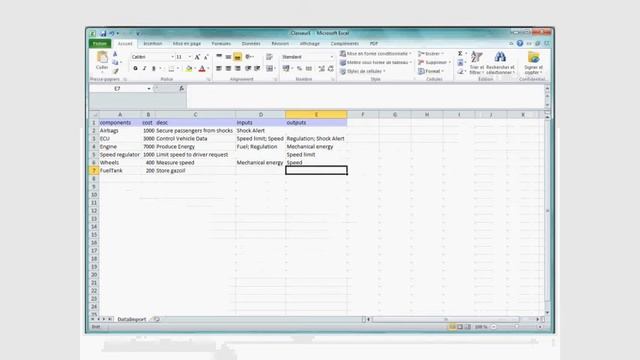Toggle Italique italic formatting

pos(144,69)
